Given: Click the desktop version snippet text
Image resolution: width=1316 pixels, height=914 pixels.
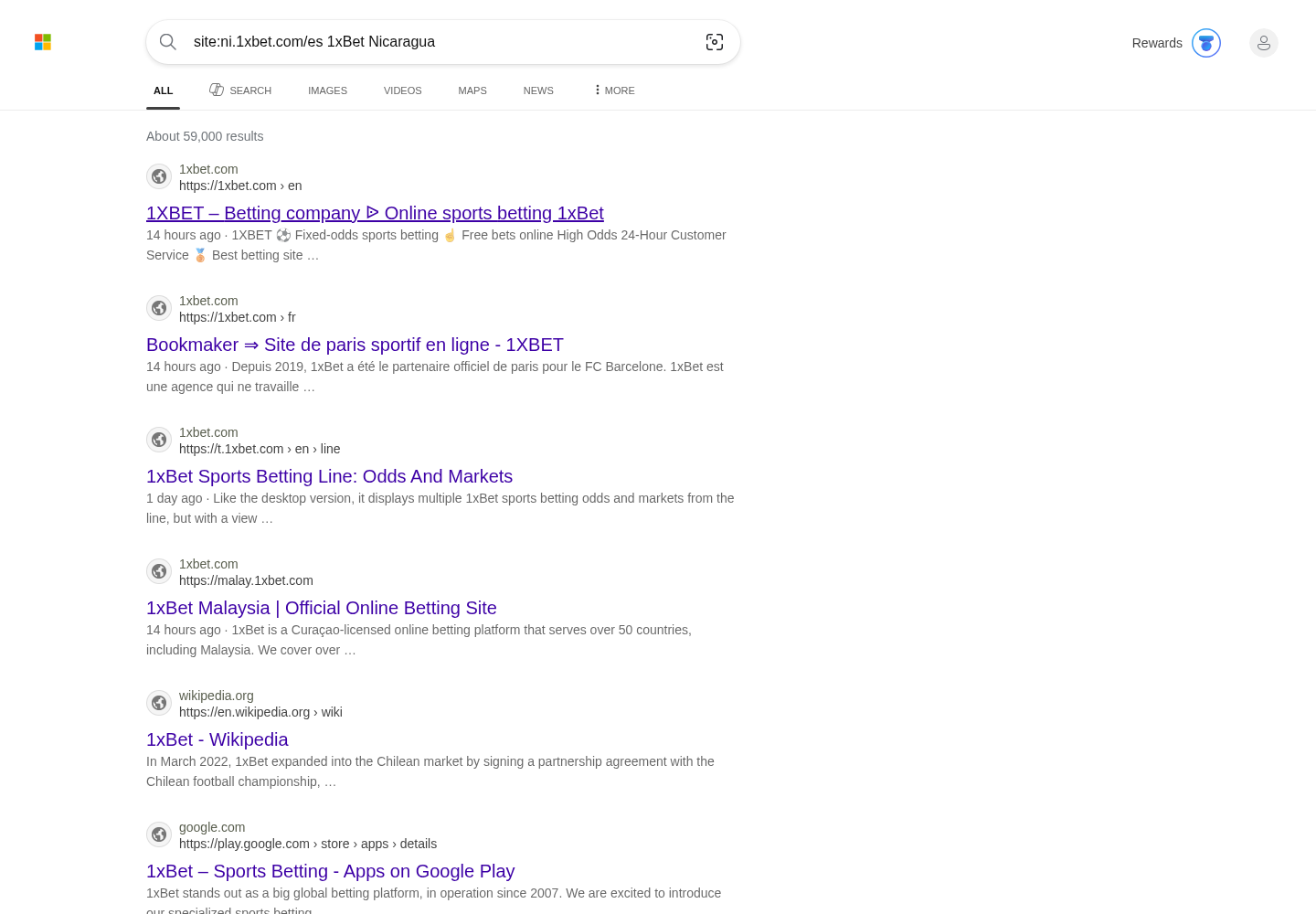Looking at the screenshot, I should tap(440, 508).
